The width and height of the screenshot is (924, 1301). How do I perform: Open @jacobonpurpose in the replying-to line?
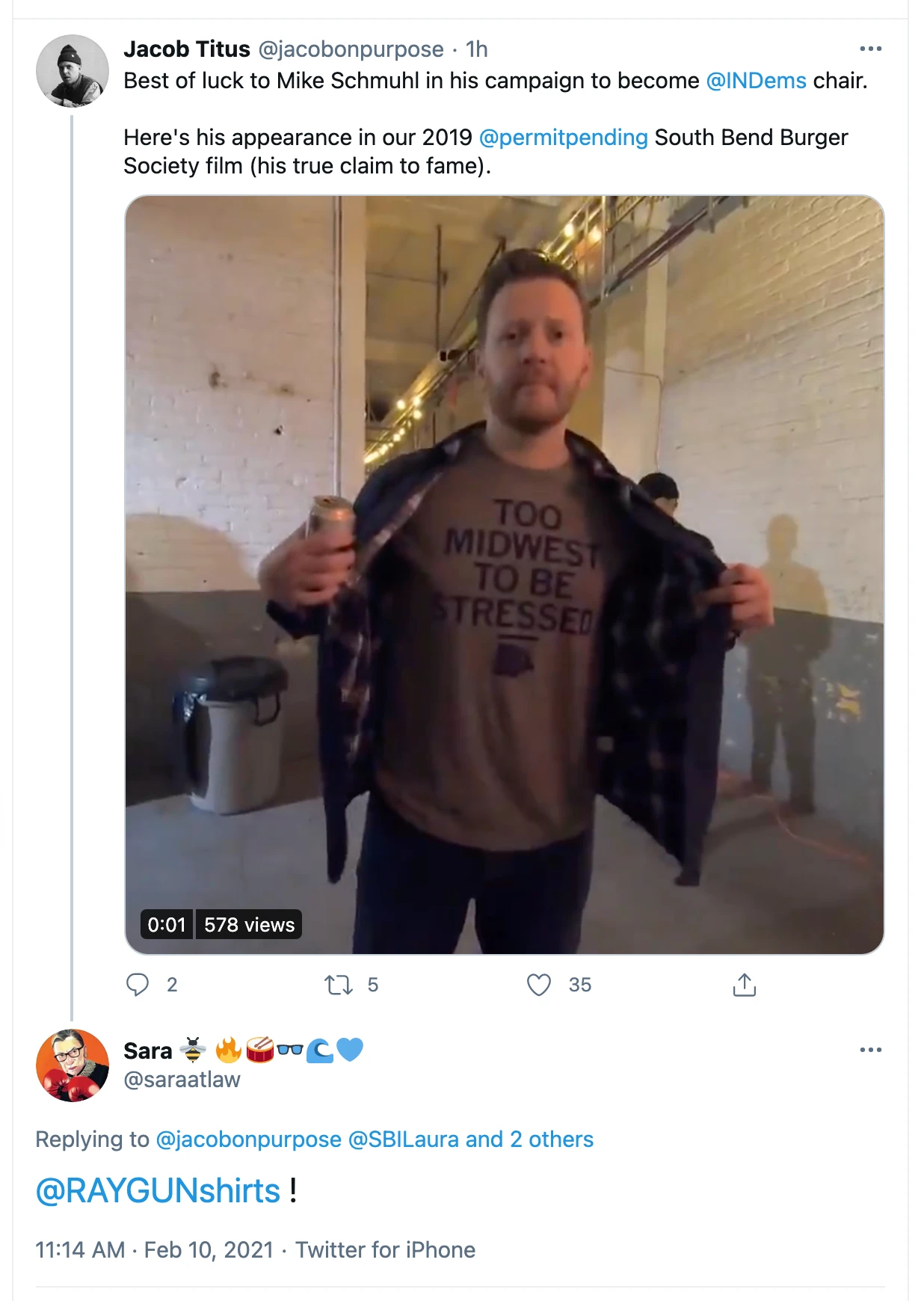(x=248, y=1139)
